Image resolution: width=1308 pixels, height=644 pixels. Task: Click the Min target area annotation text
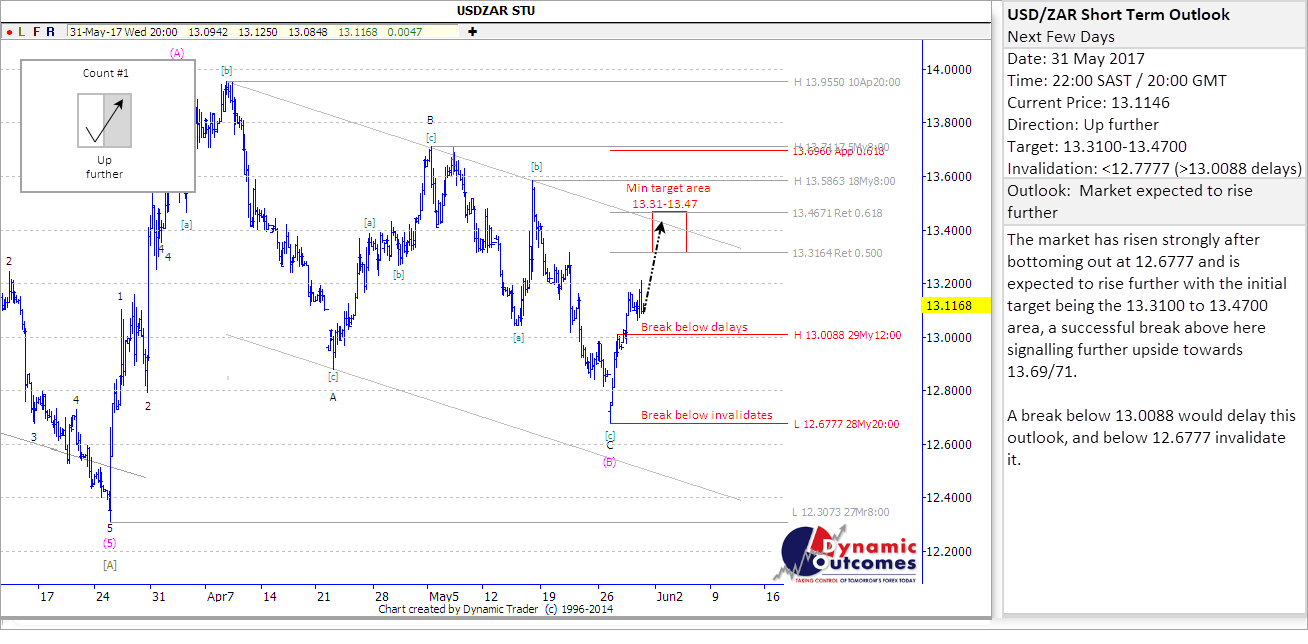(668, 188)
